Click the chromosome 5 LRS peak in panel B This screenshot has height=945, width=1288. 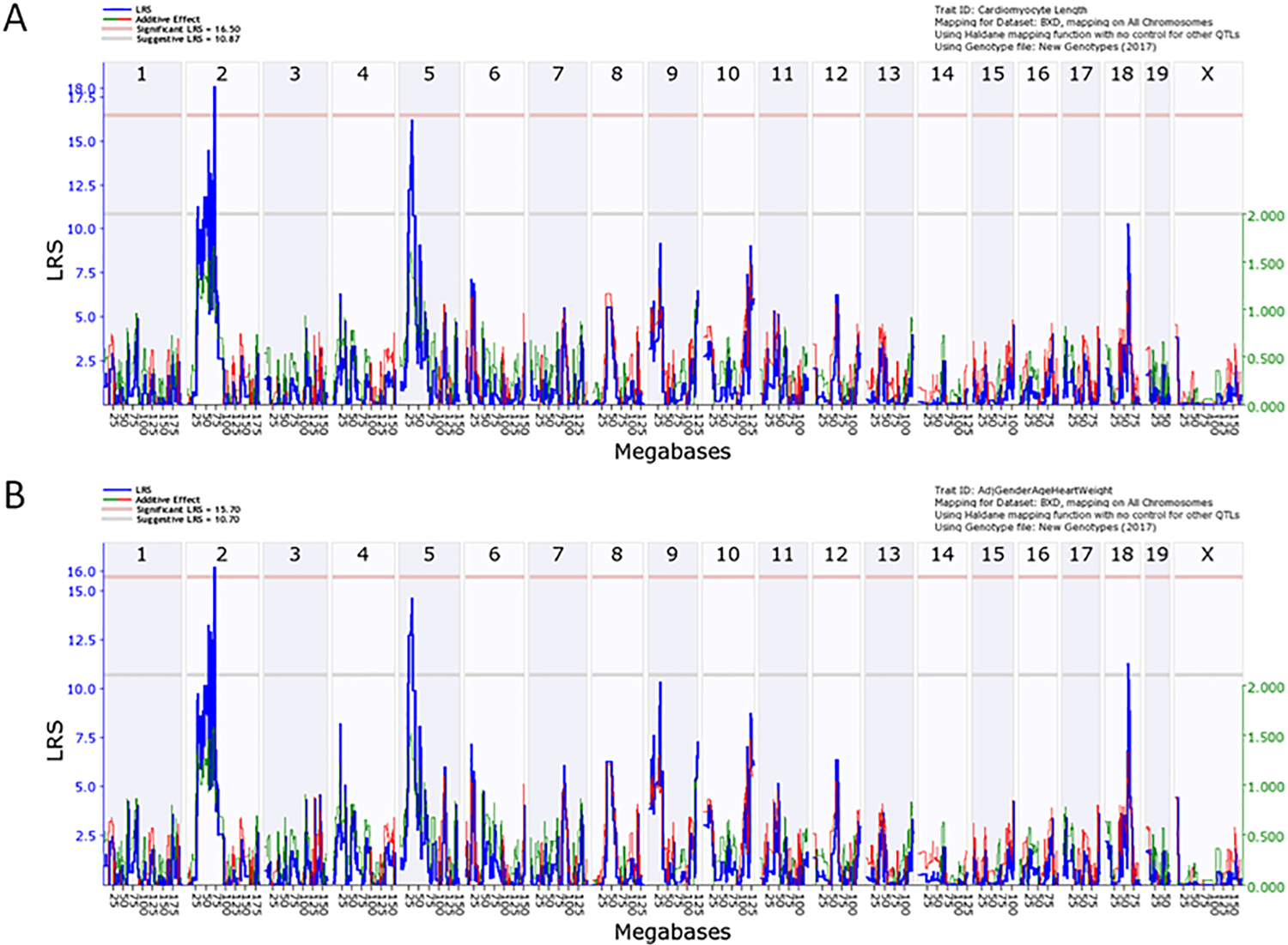pyautogui.click(x=412, y=600)
